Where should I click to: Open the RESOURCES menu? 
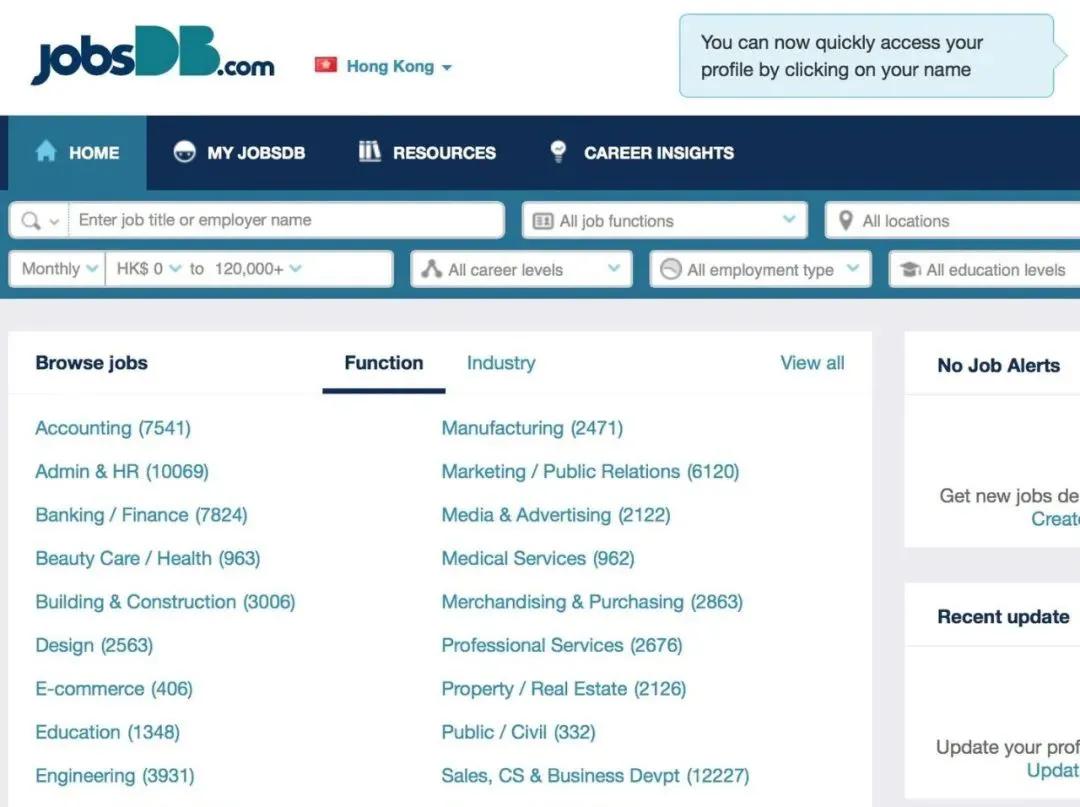pos(427,152)
